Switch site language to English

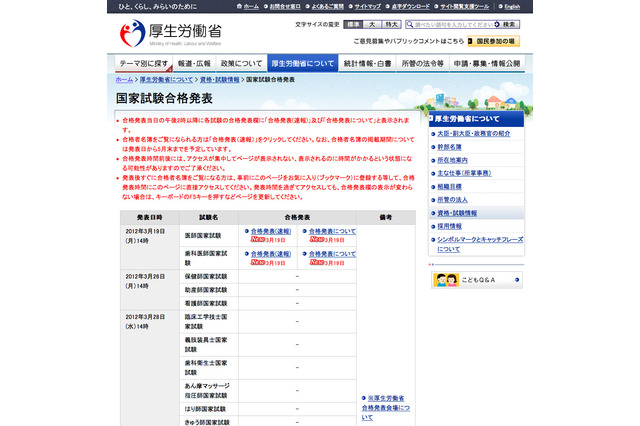[512, 7]
